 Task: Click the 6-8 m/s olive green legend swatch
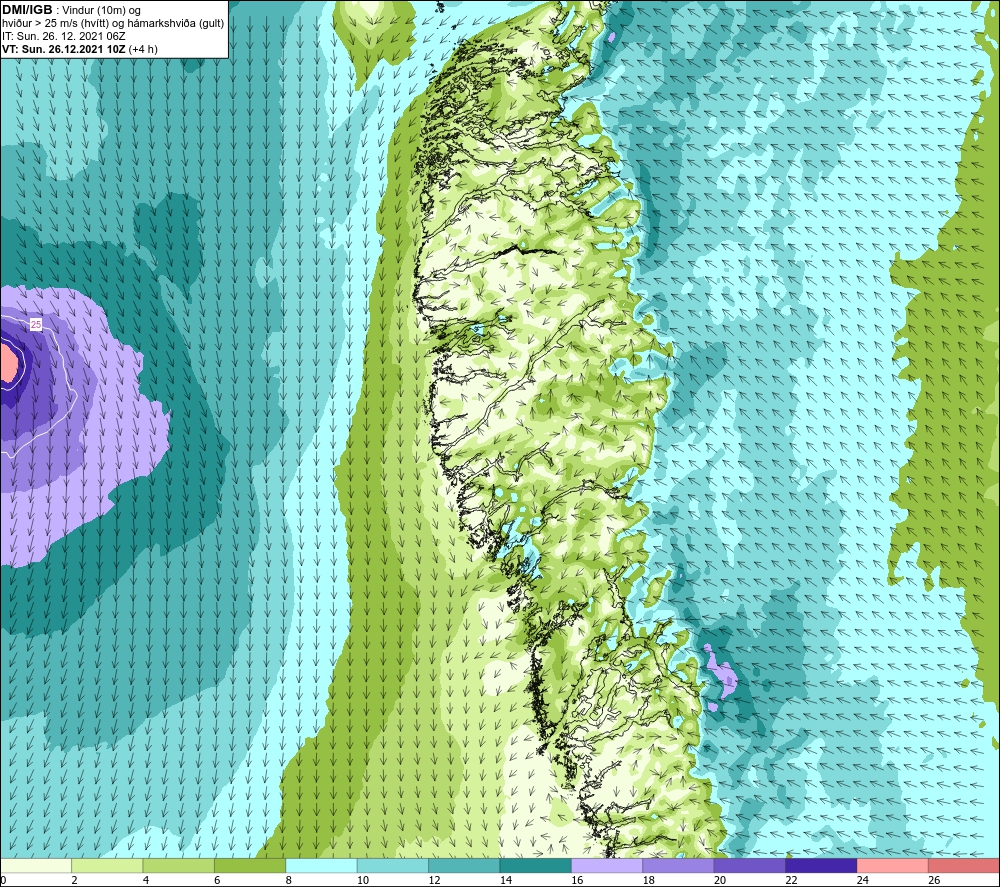pos(250,866)
